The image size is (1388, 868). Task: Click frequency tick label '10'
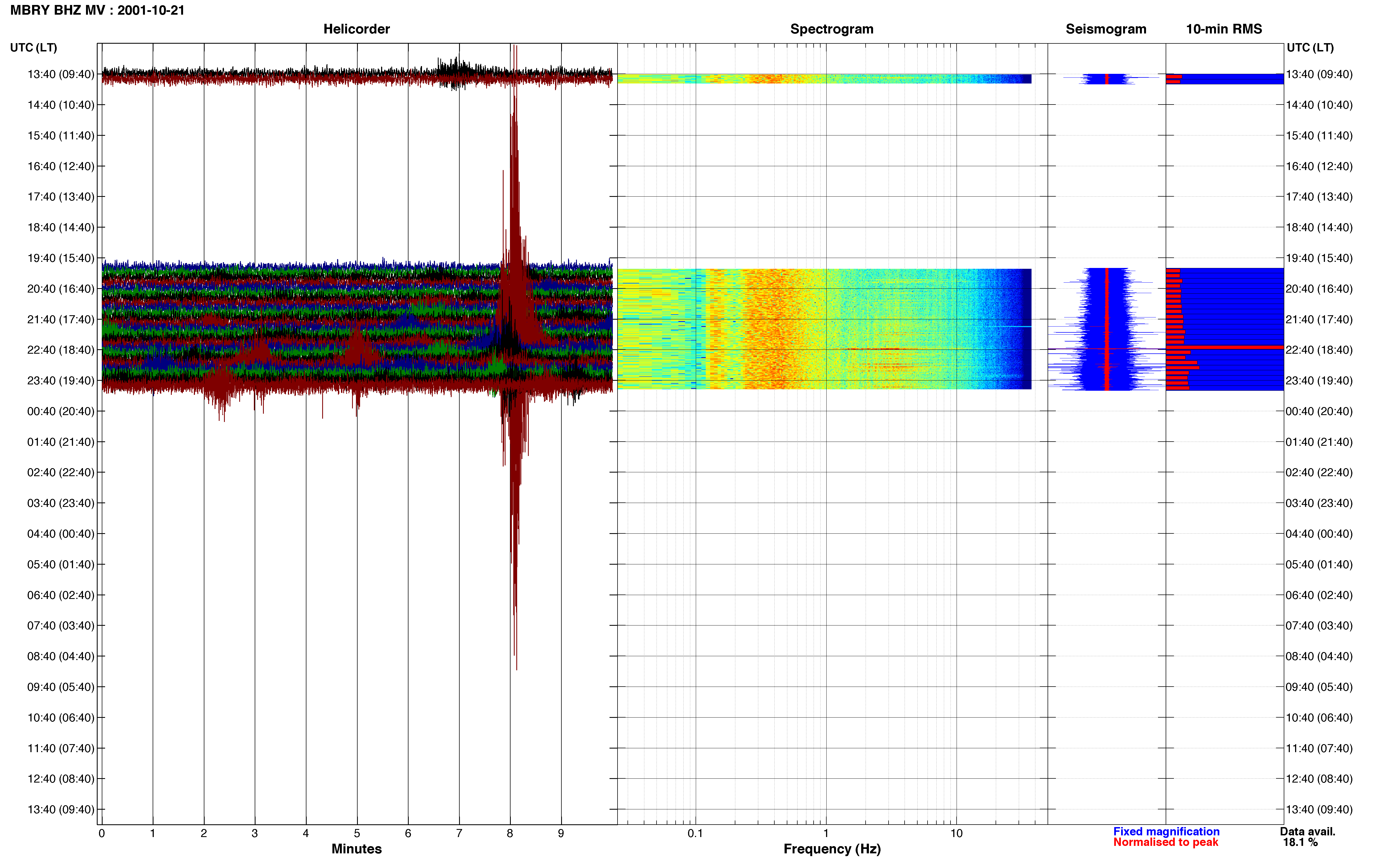pyautogui.click(x=956, y=833)
